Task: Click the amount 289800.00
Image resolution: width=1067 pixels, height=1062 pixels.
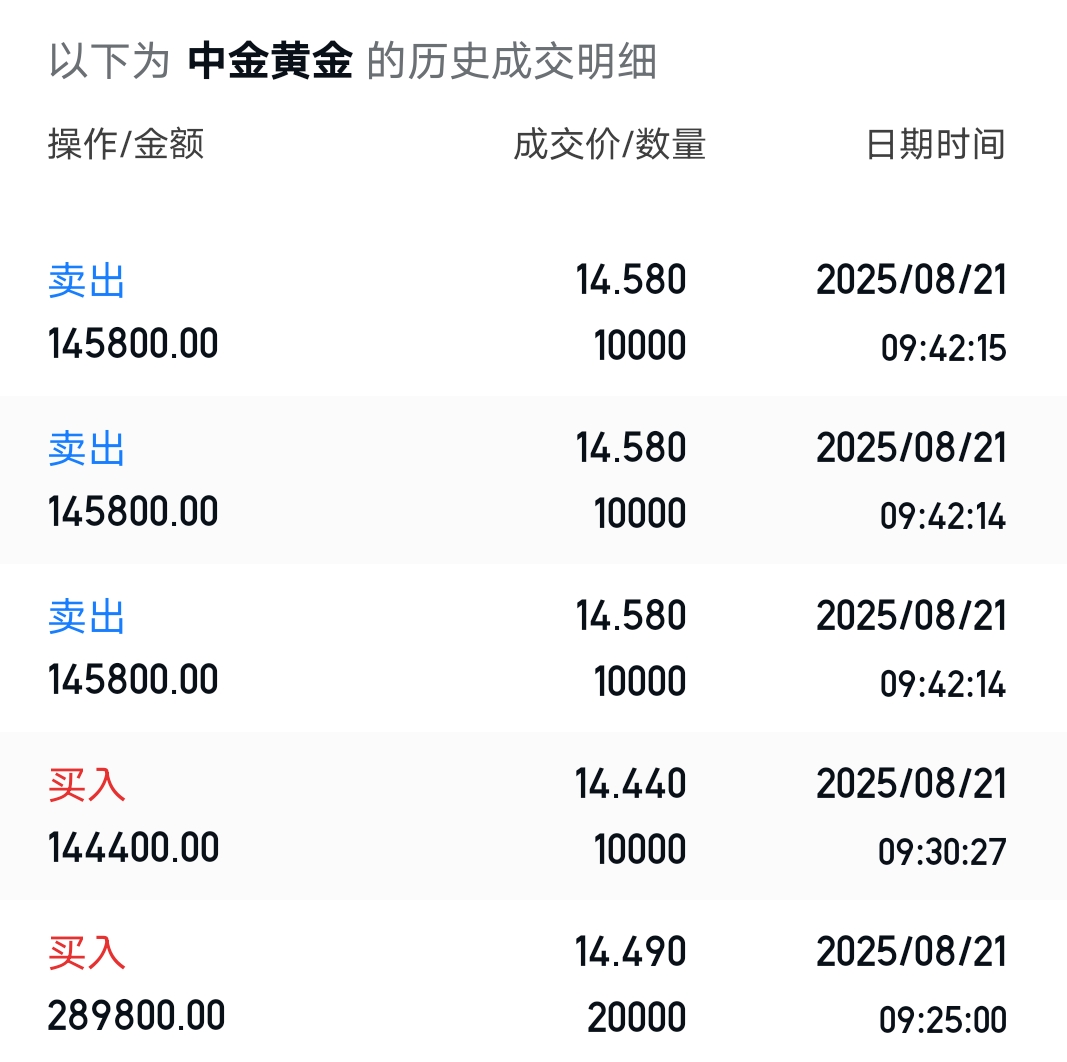Action: coord(136,1016)
